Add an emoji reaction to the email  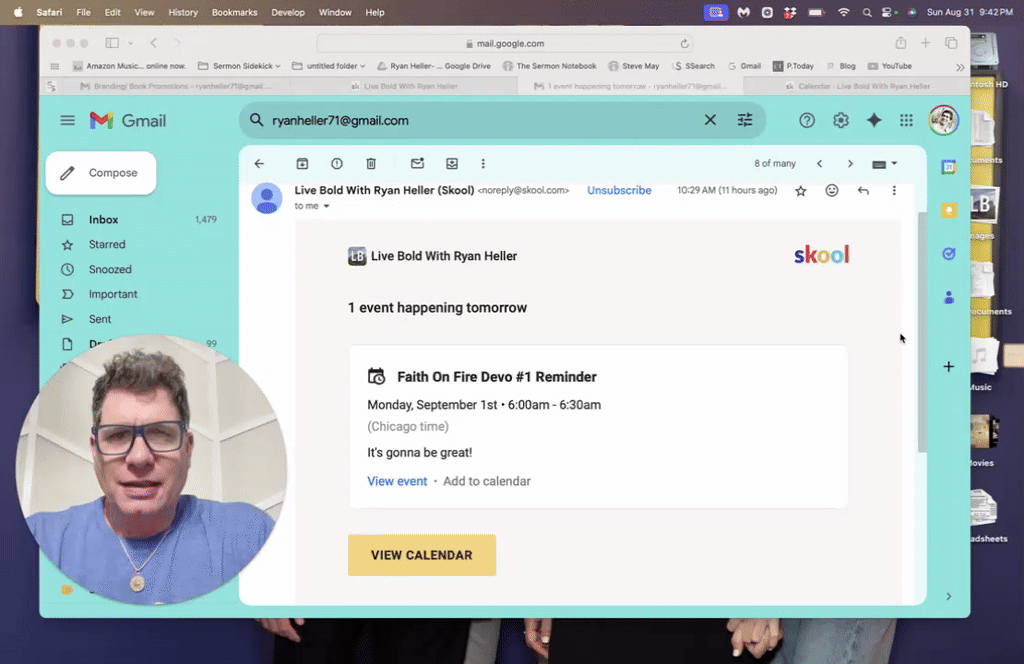(831, 191)
